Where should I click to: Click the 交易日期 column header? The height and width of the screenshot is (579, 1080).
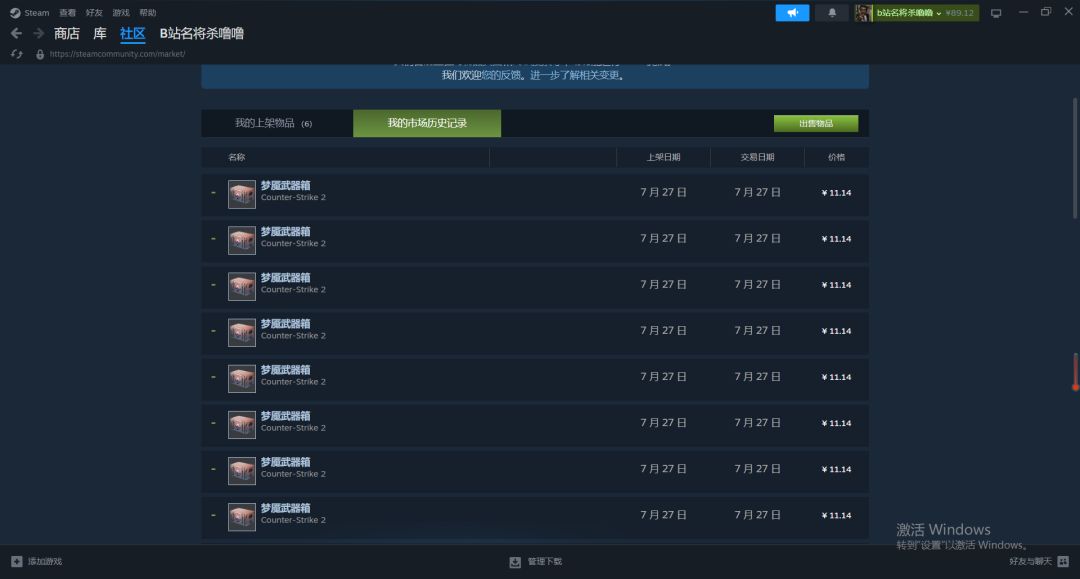[x=757, y=157]
